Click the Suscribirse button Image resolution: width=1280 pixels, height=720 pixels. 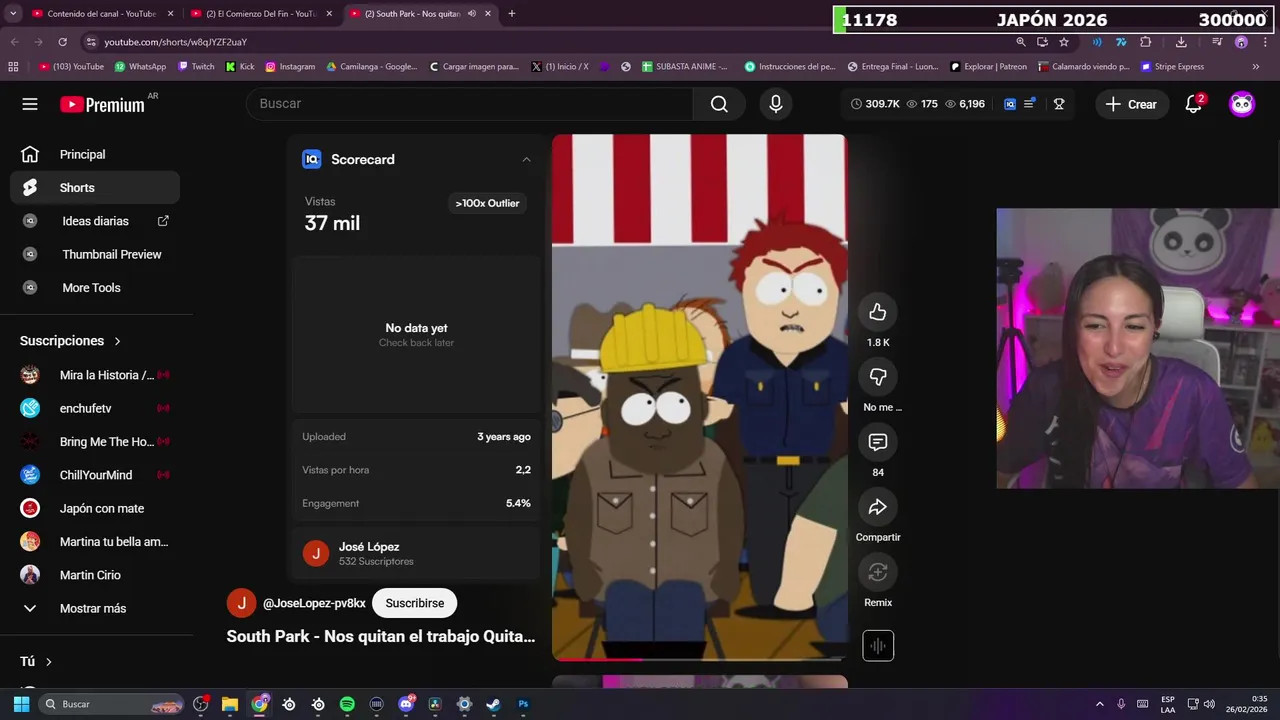pos(415,603)
